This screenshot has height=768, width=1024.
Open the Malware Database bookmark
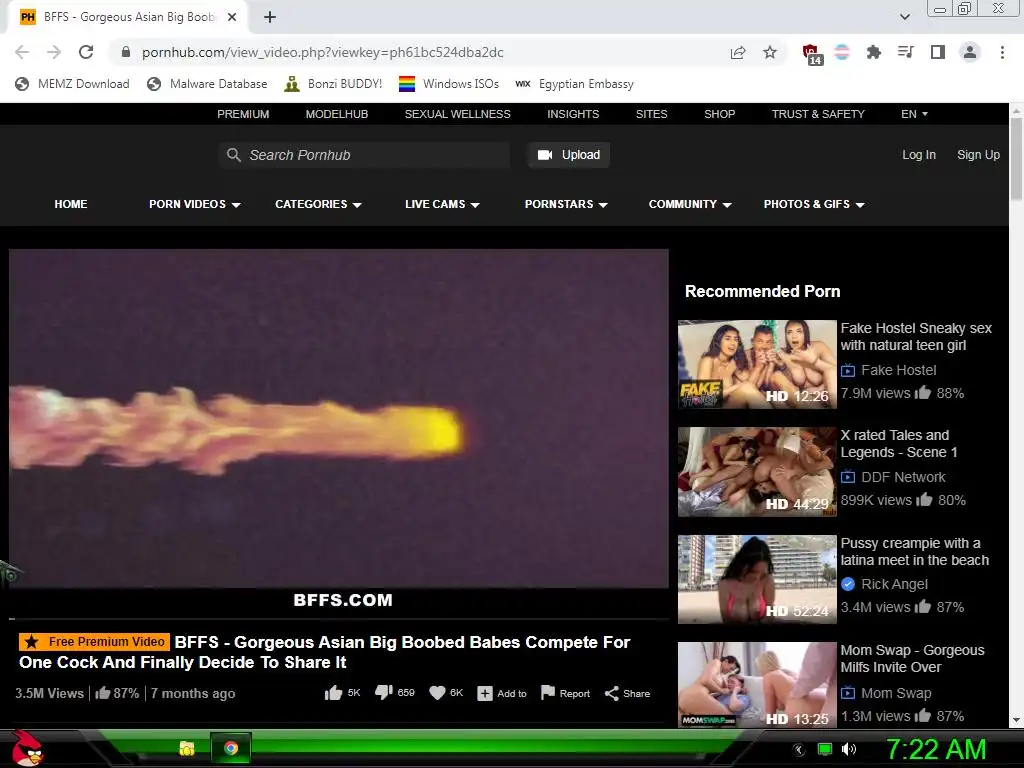tap(207, 84)
